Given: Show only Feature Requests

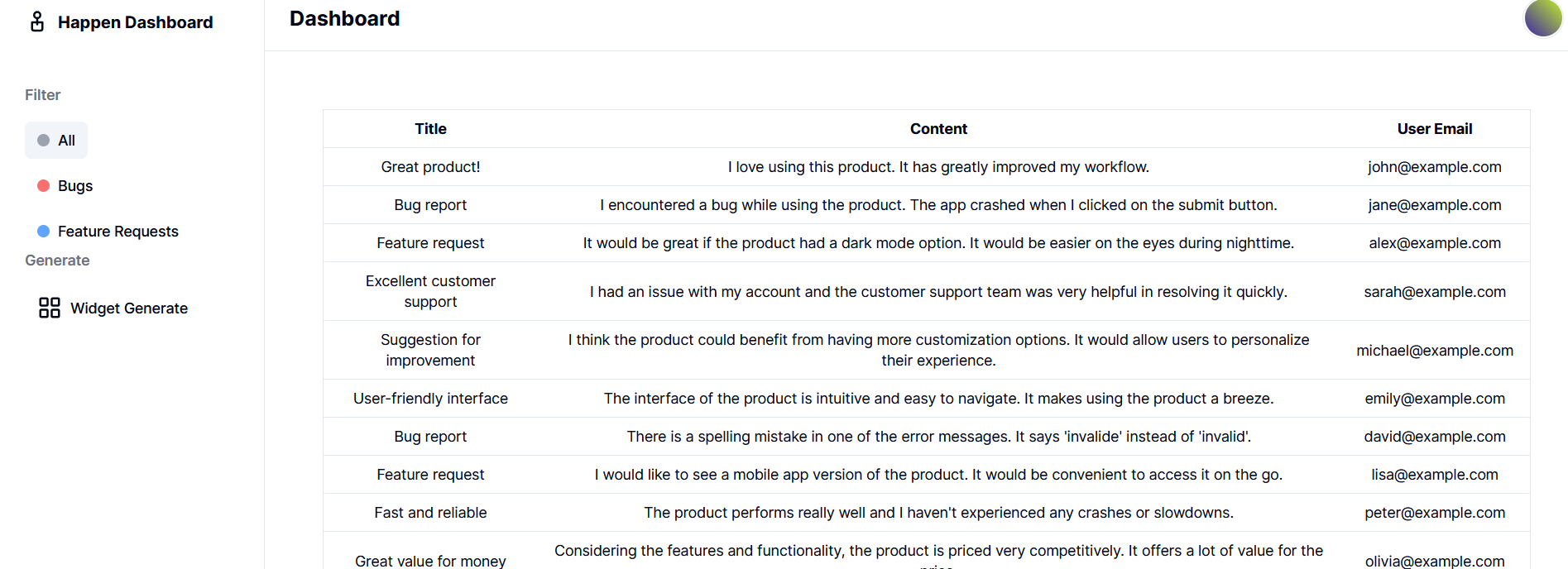Looking at the screenshot, I should click(x=117, y=232).
